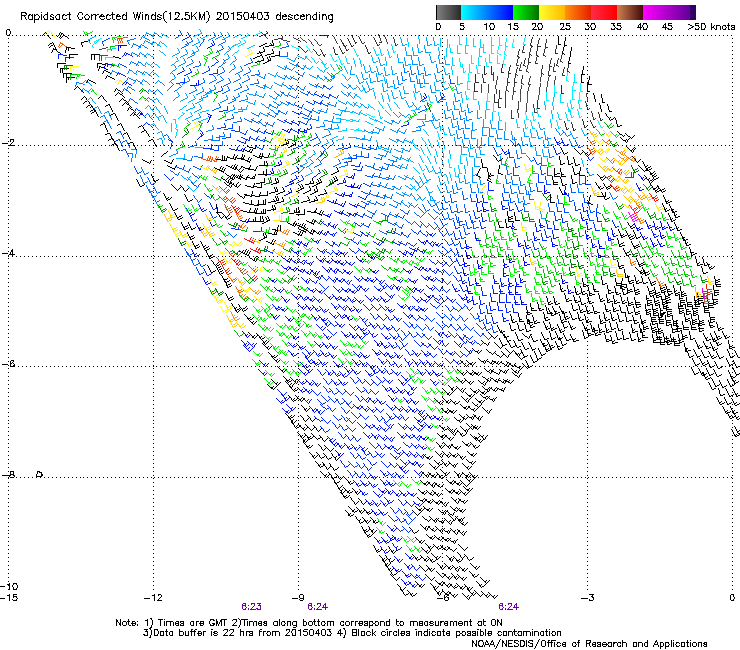The width and height of the screenshot is (740, 650).
Task: Pick the red 30-35 knots legend swatch
Action: coord(604,12)
